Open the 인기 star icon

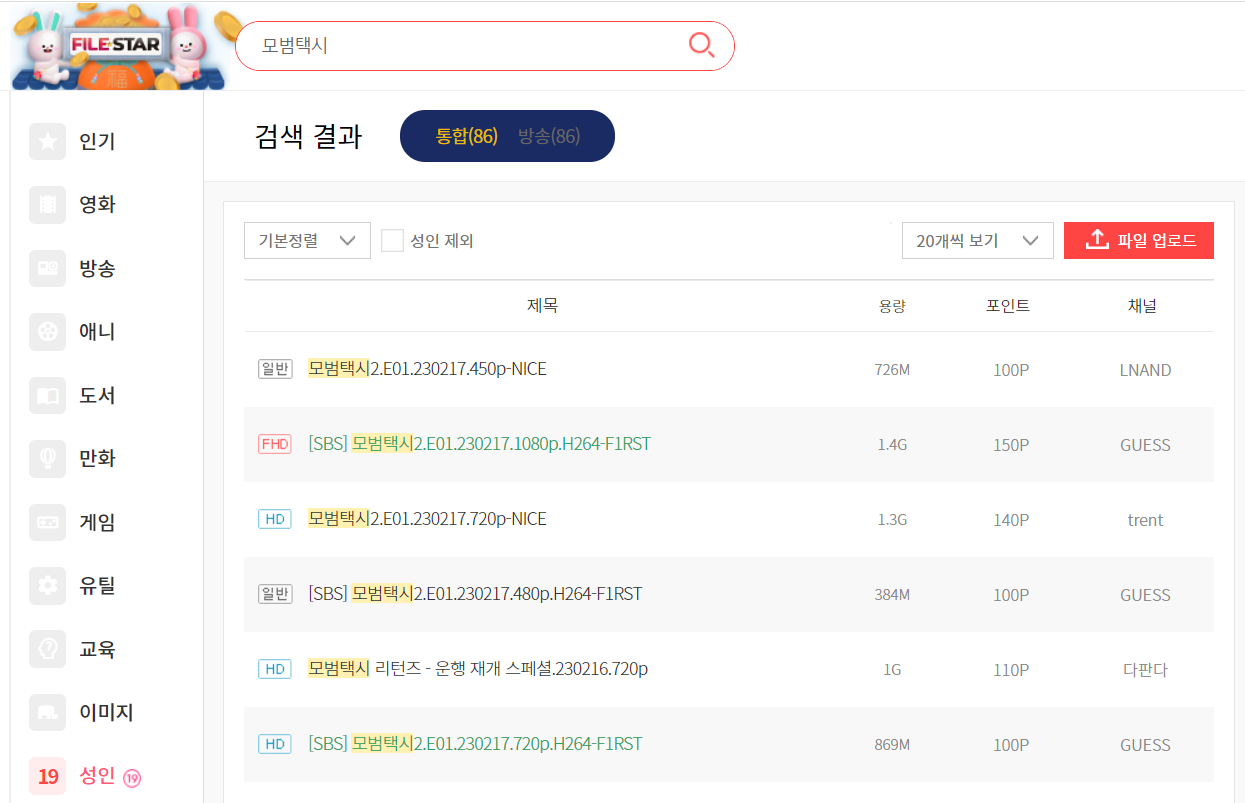[x=48, y=142]
